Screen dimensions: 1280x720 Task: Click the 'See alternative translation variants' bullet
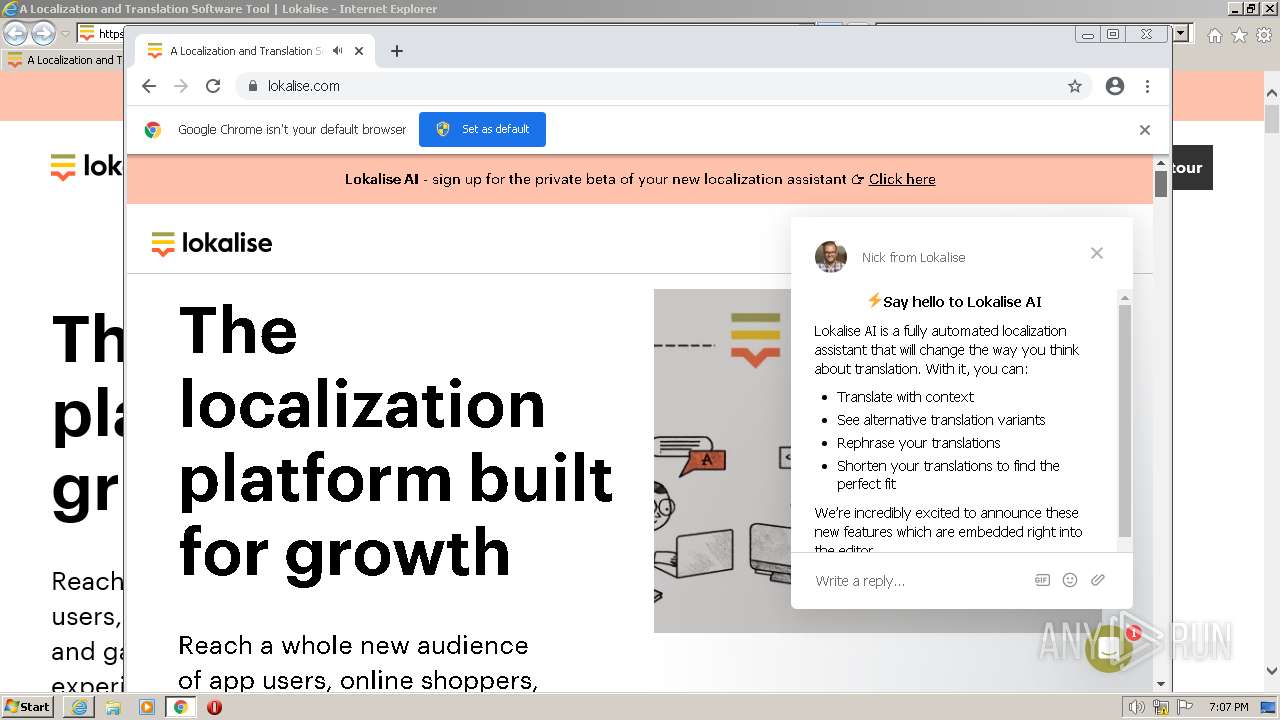(x=941, y=420)
